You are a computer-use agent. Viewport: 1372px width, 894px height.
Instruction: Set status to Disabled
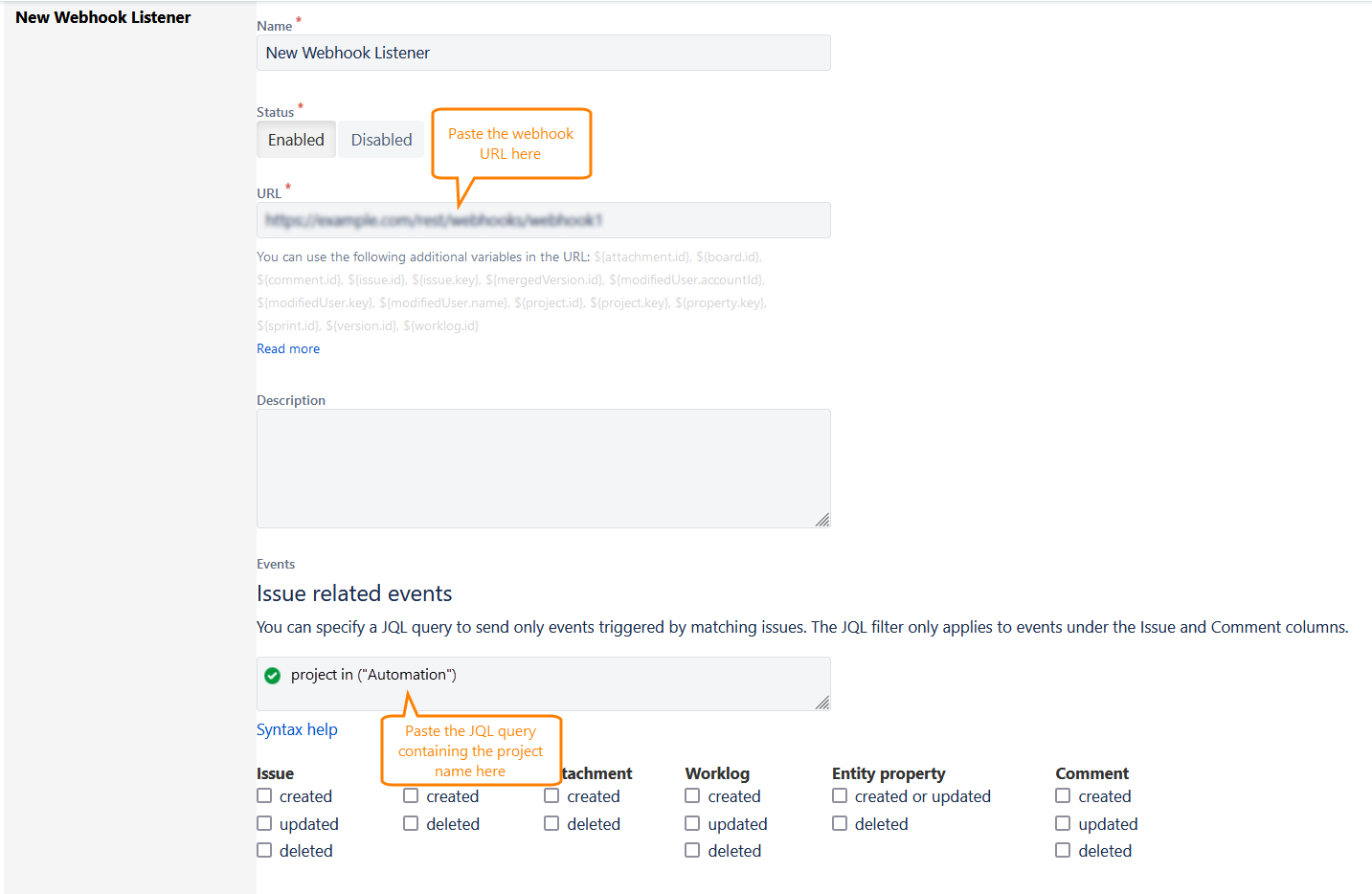click(381, 140)
